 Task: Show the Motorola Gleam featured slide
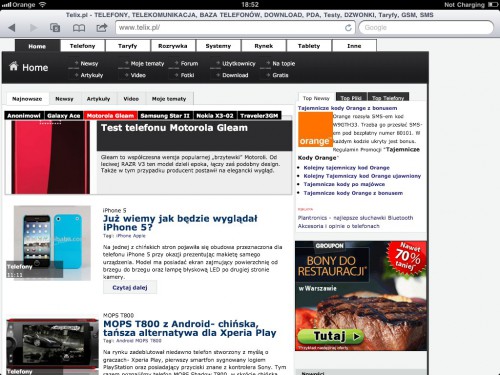[x=110, y=116]
